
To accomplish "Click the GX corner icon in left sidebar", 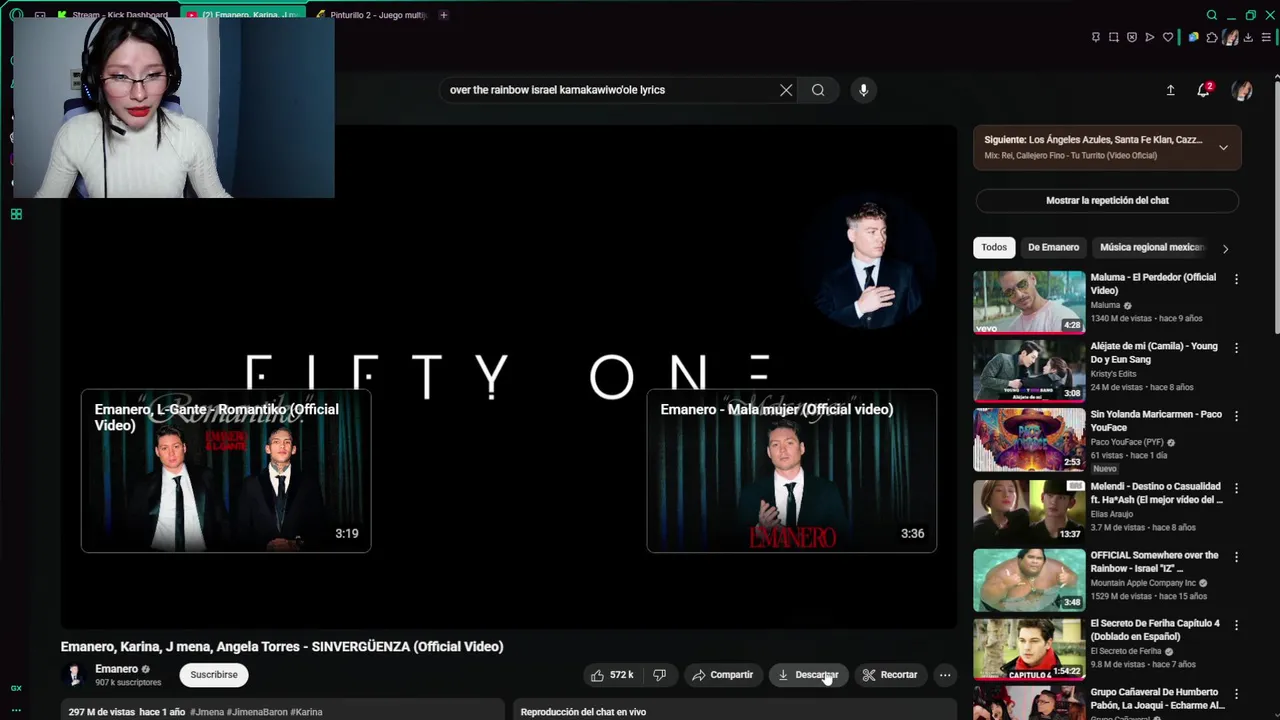I will pyautogui.click(x=16, y=688).
